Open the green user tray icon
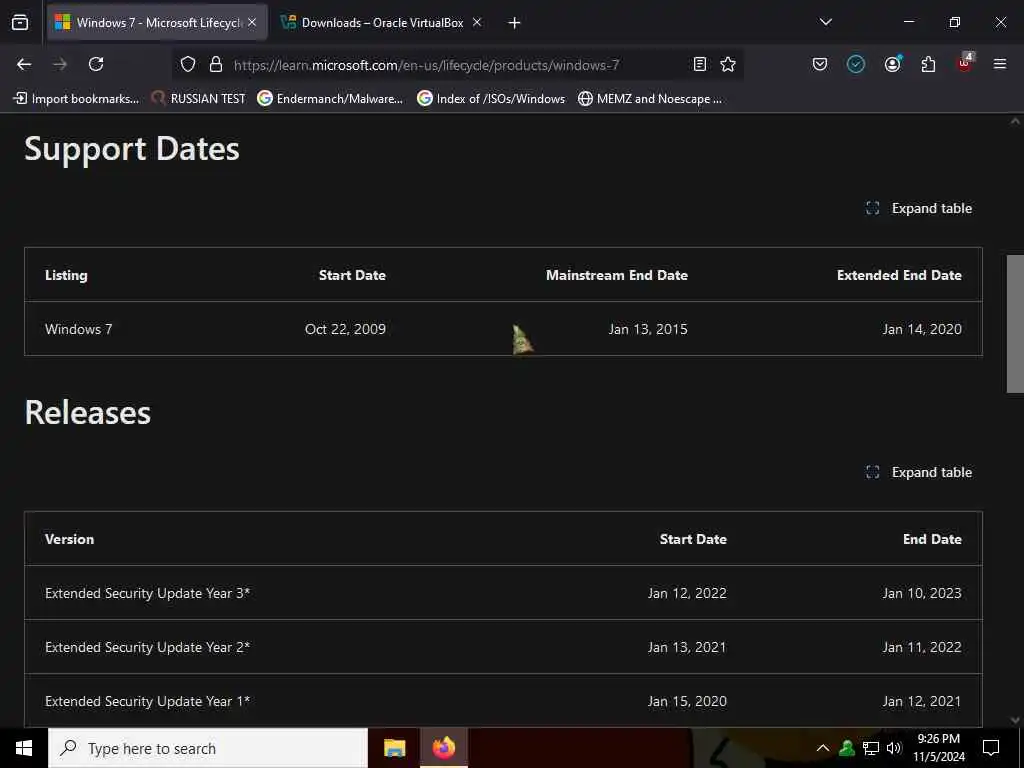Viewport: 1024px width, 768px height. click(x=847, y=748)
